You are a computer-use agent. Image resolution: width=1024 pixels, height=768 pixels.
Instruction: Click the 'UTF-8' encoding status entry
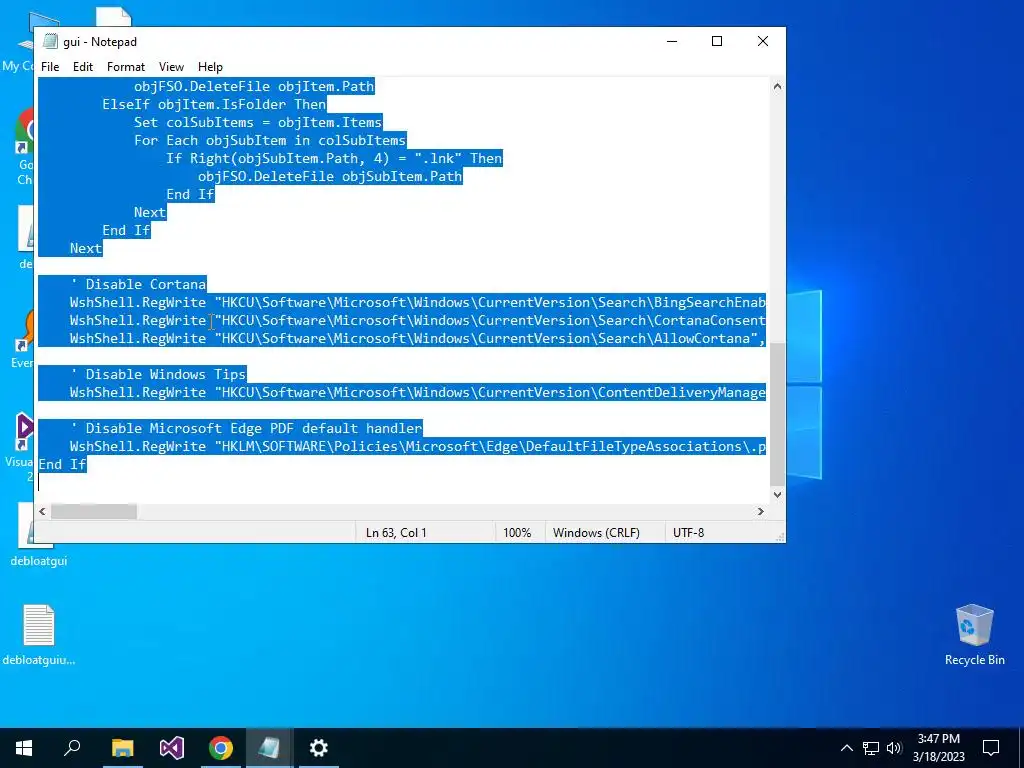[688, 533]
